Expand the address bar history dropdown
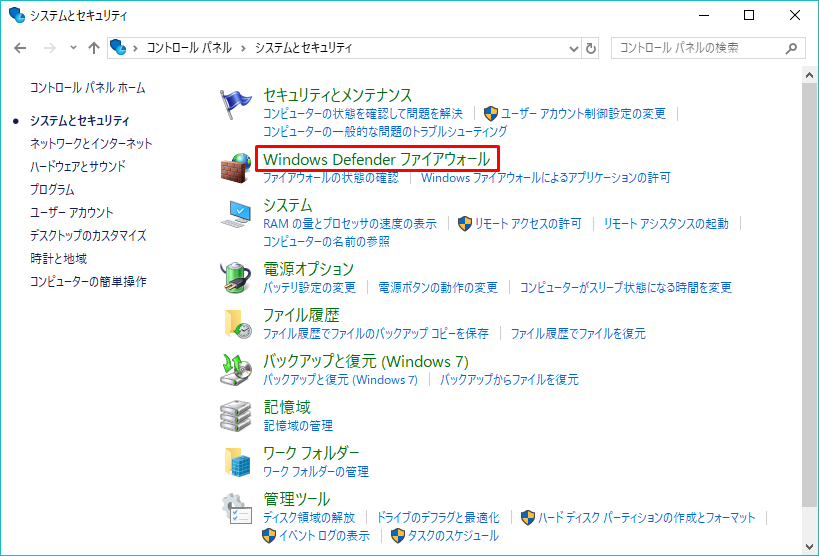Image resolution: width=819 pixels, height=556 pixels. 574,48
